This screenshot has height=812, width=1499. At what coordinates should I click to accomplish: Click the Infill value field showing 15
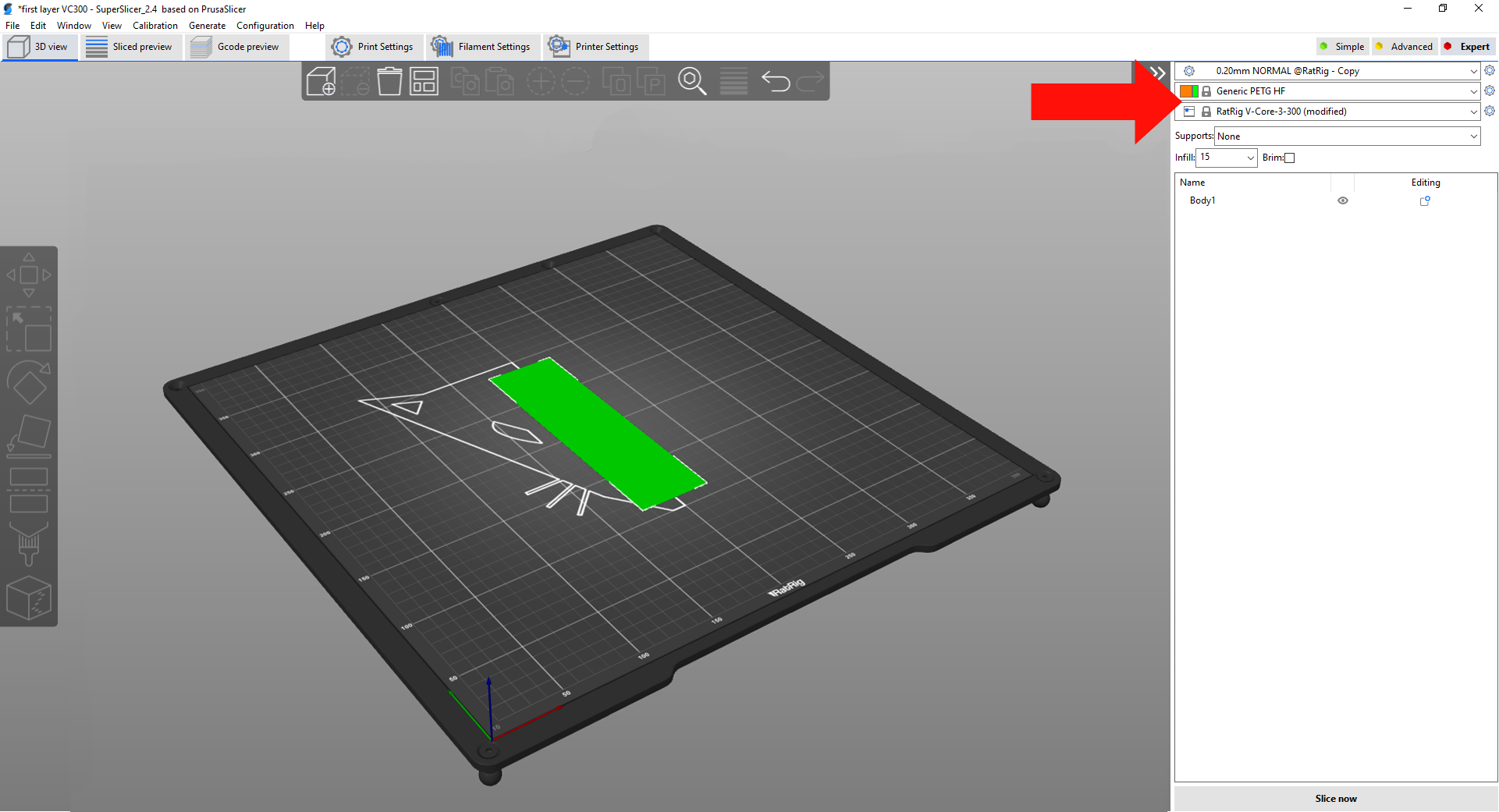pyautogui.click(x=1220, y=158)
